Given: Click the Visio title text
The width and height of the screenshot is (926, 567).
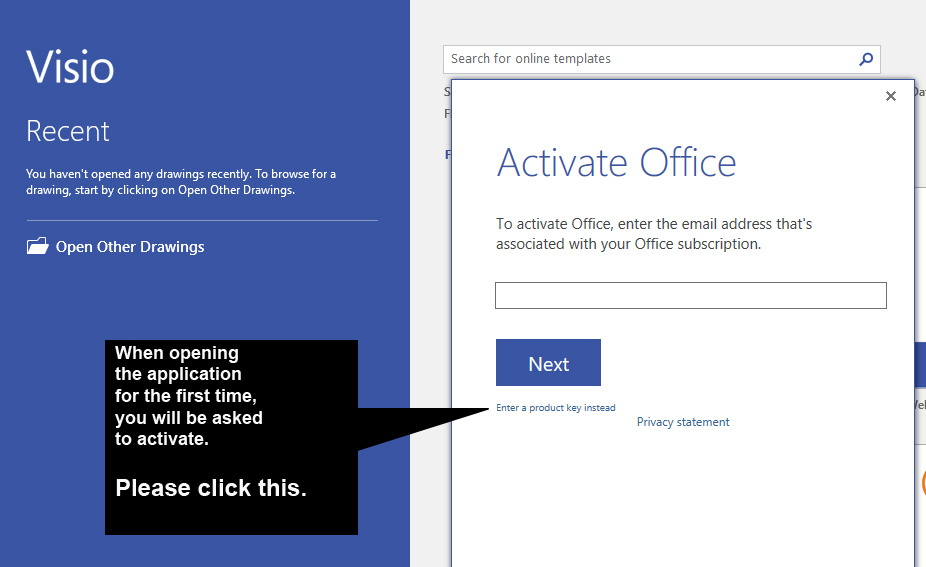Looking at the screenshot, I should 70,67.
